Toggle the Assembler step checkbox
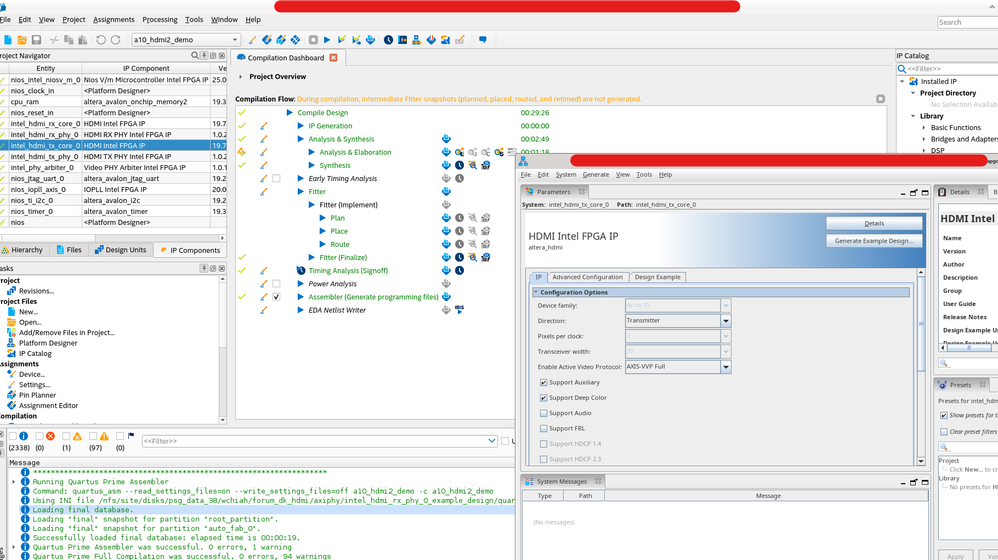 [x=276, y=297]
